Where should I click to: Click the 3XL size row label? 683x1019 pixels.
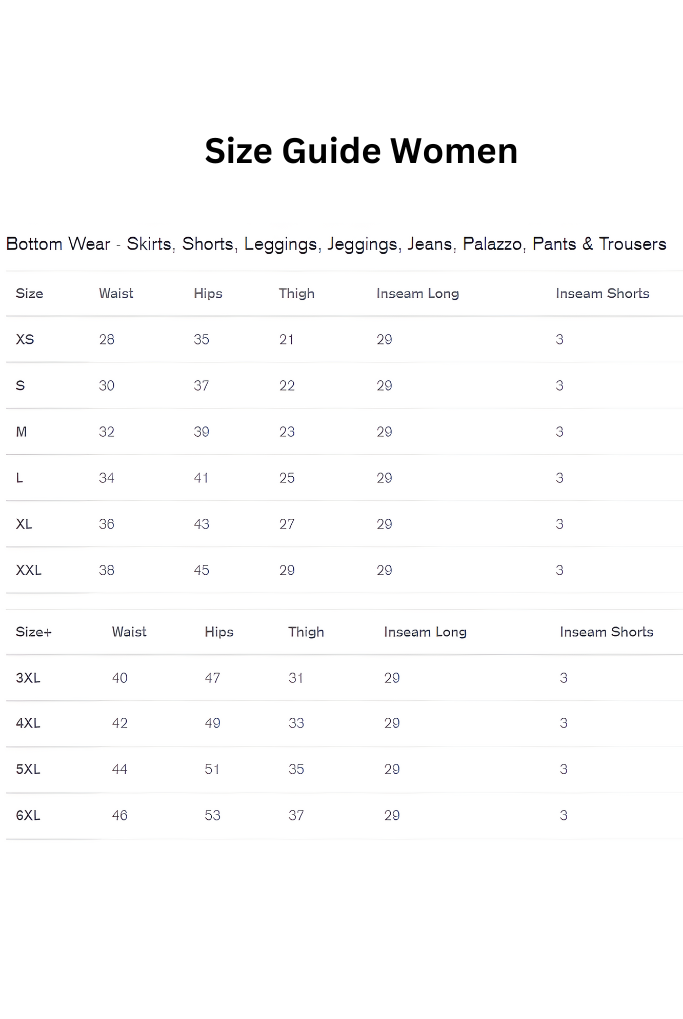coord(28,678)
